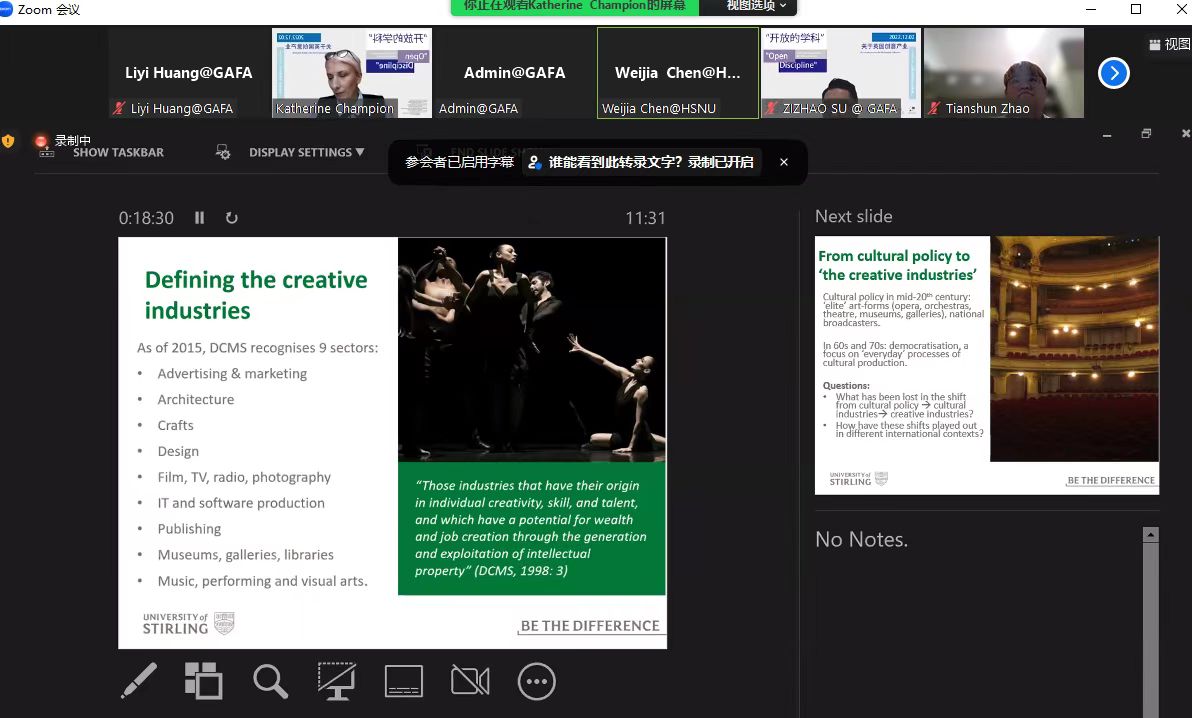Image resolution: width=1192 pixels, height=718 pixels.
Task: Pause the presentation timer
Action: tap(199, 218)
